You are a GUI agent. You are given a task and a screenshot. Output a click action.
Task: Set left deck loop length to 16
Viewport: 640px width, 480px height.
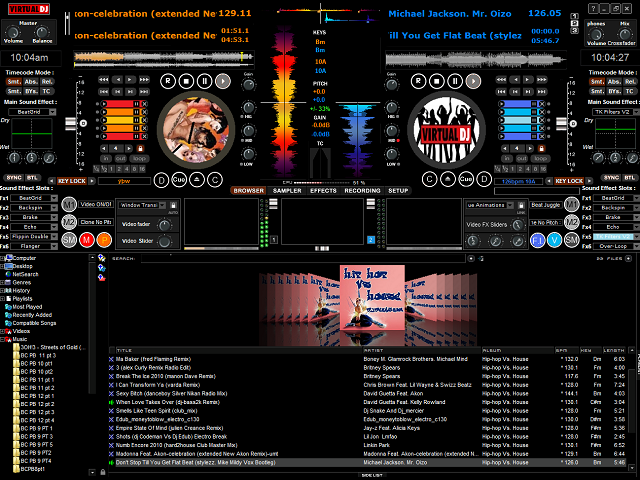coord(142,169)
